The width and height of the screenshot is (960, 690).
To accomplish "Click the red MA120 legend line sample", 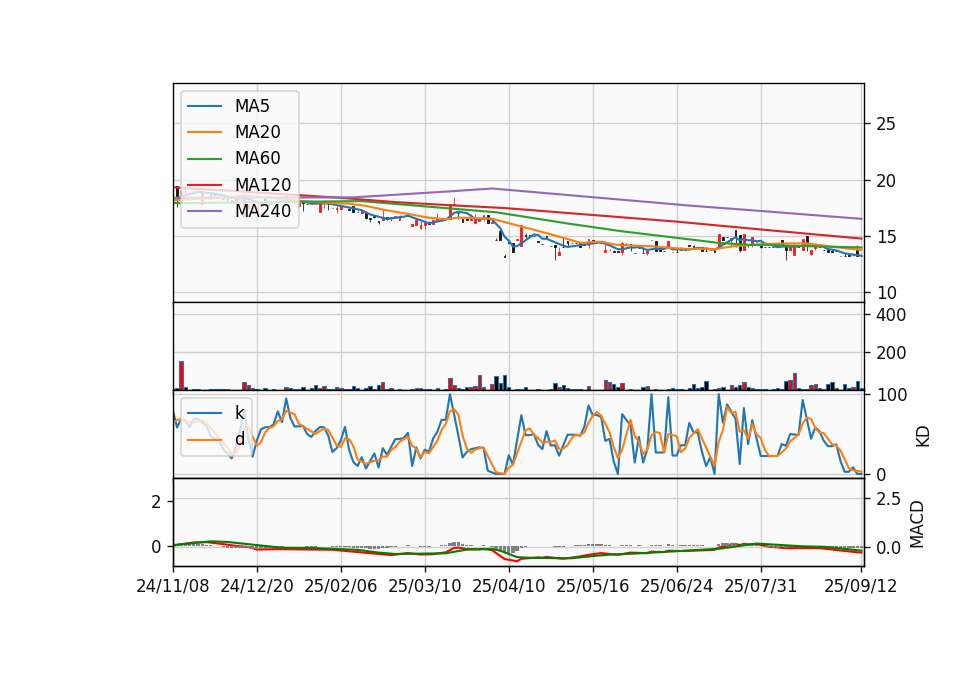I will (x=204, y=185).
